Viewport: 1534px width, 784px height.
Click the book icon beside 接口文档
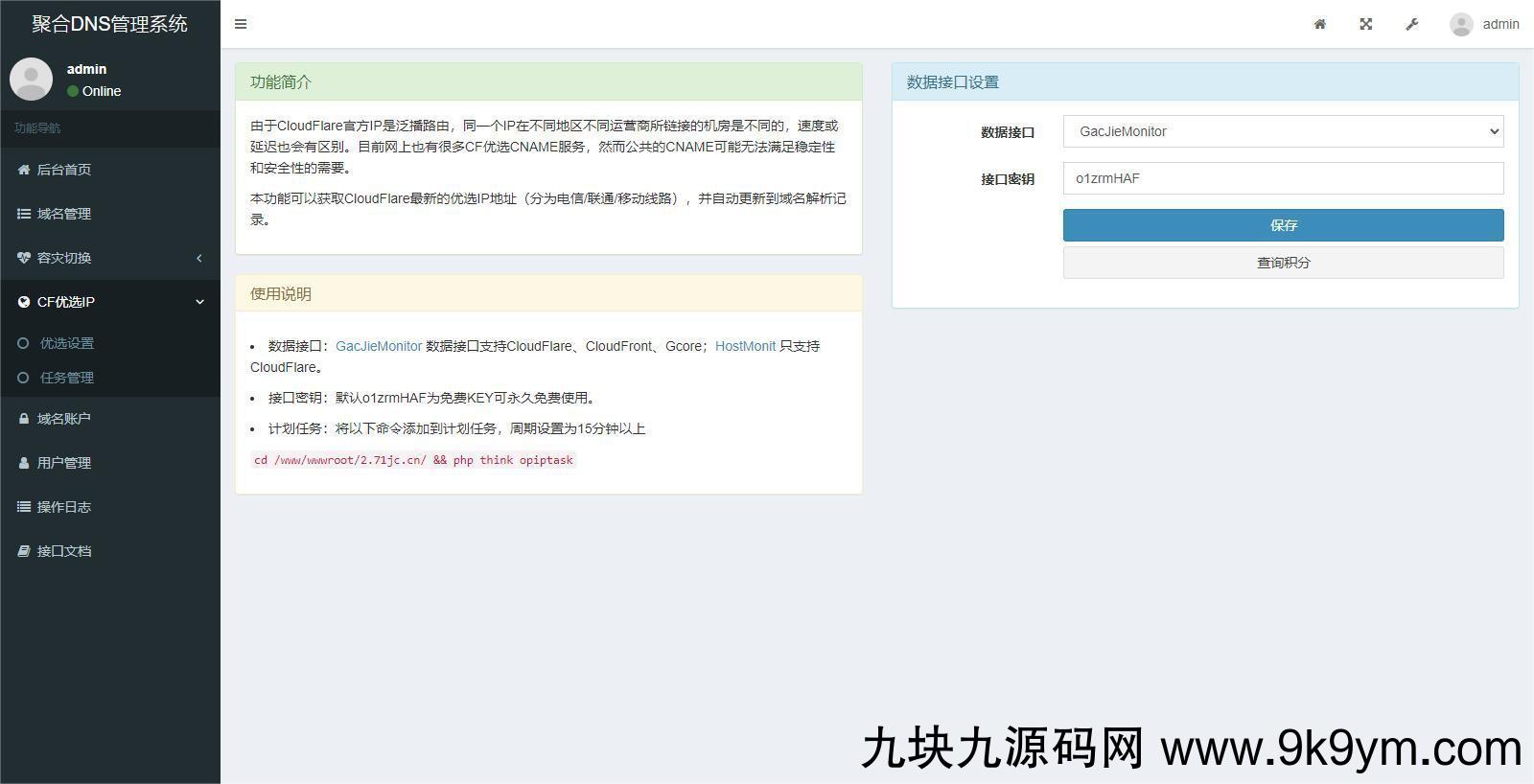[24, 551]
